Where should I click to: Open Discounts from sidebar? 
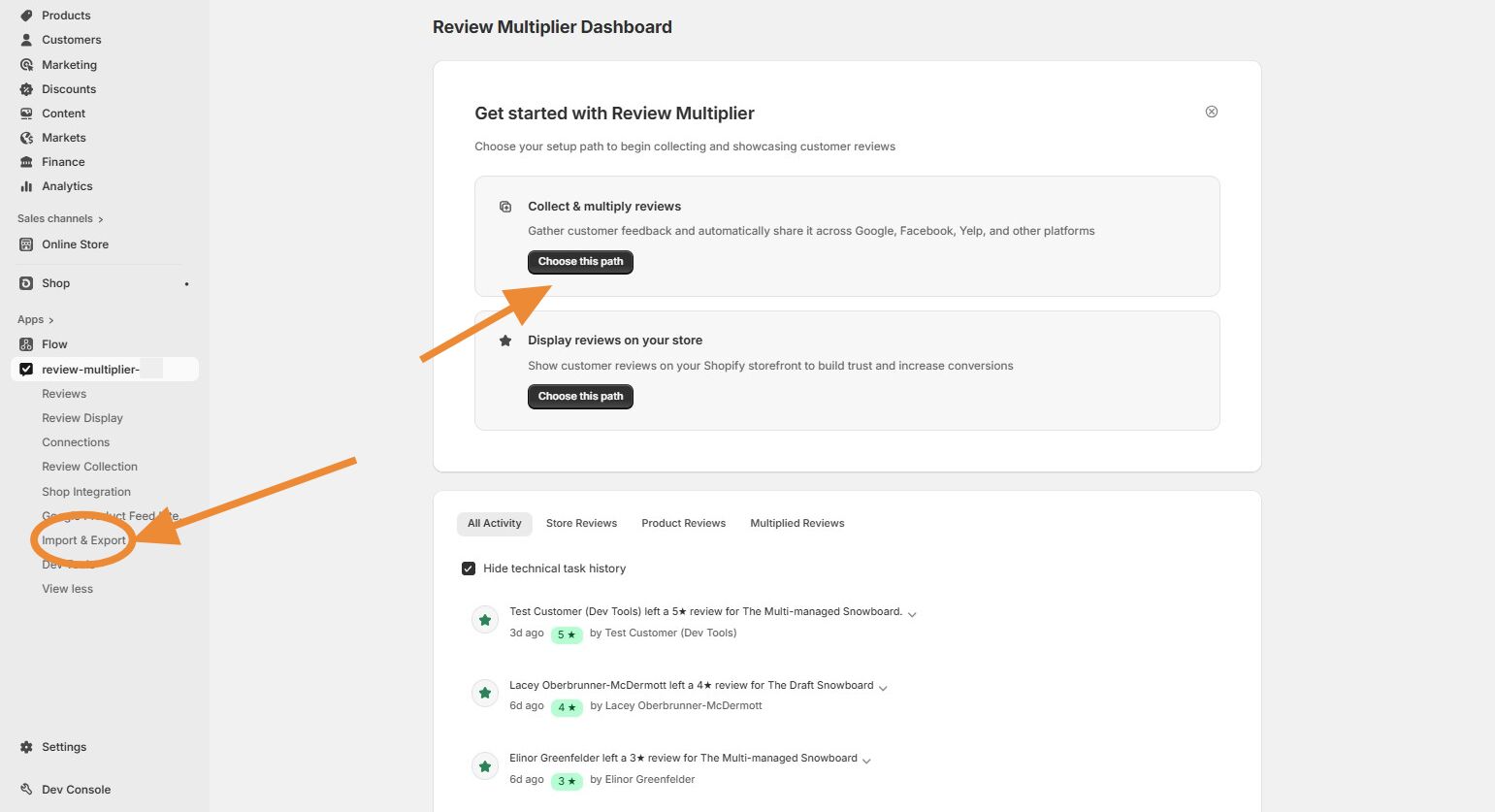(69, 89)
